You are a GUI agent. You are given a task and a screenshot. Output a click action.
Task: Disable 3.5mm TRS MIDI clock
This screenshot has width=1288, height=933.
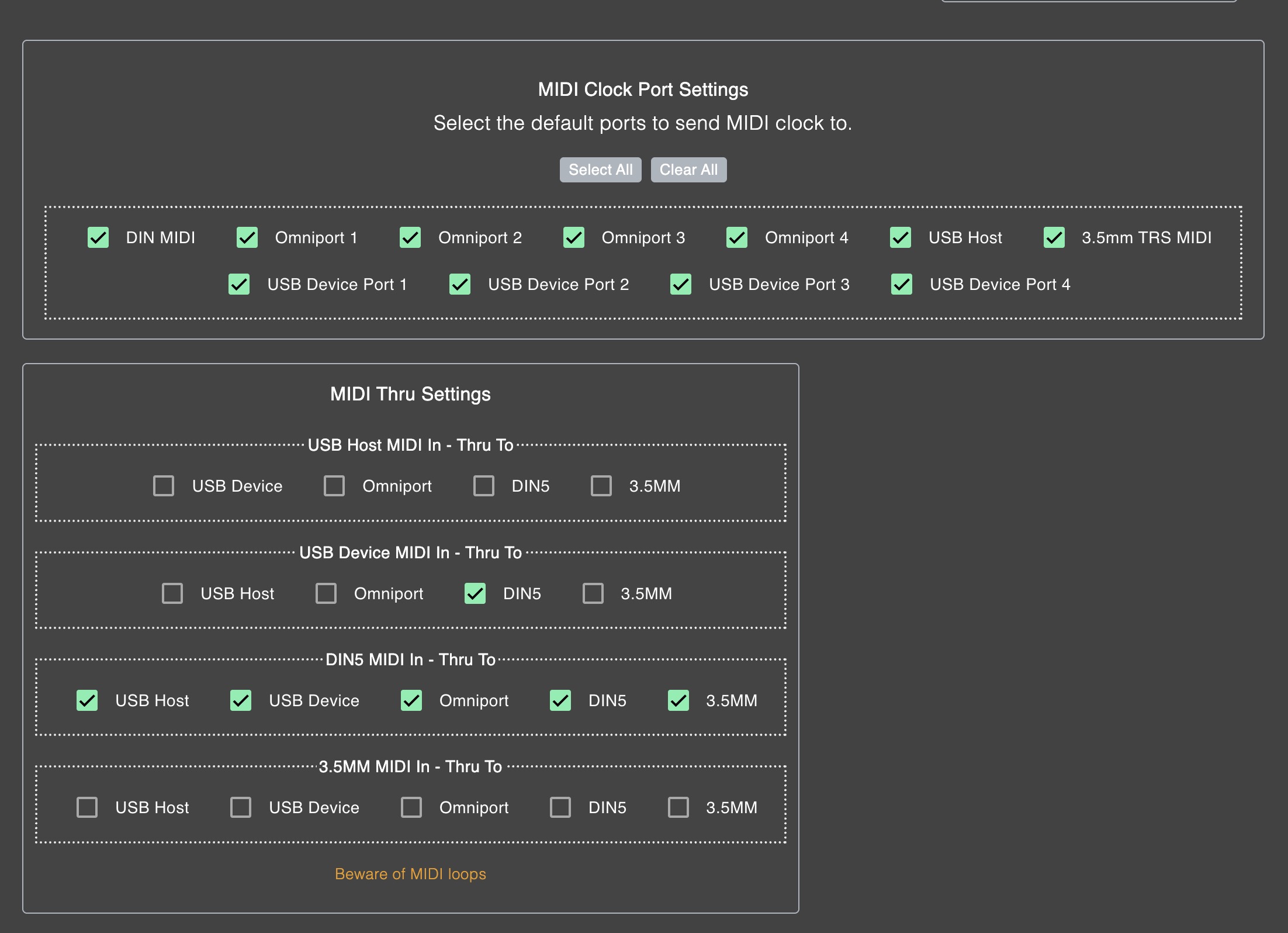[1054, 237]
